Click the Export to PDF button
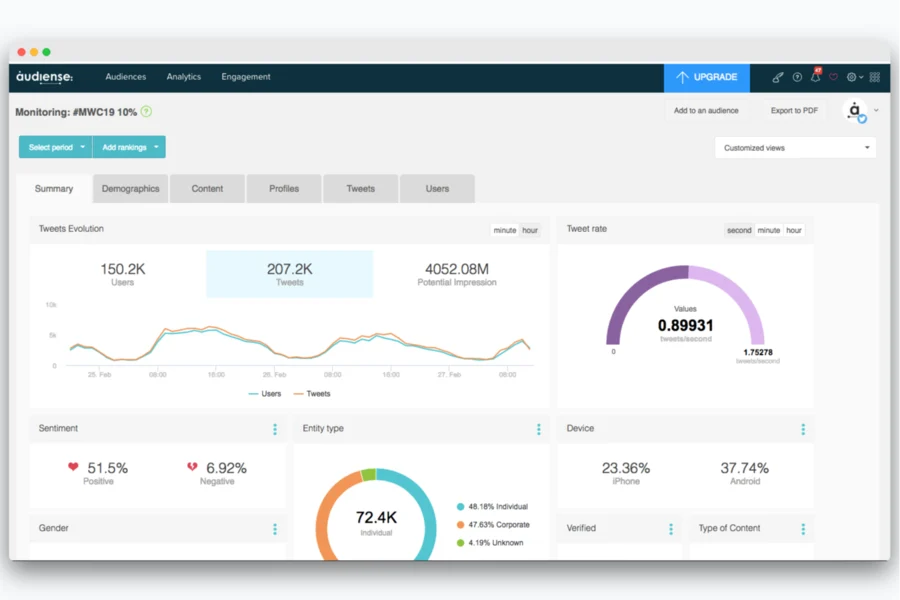900x600 pixels. (x=795, y=111)
